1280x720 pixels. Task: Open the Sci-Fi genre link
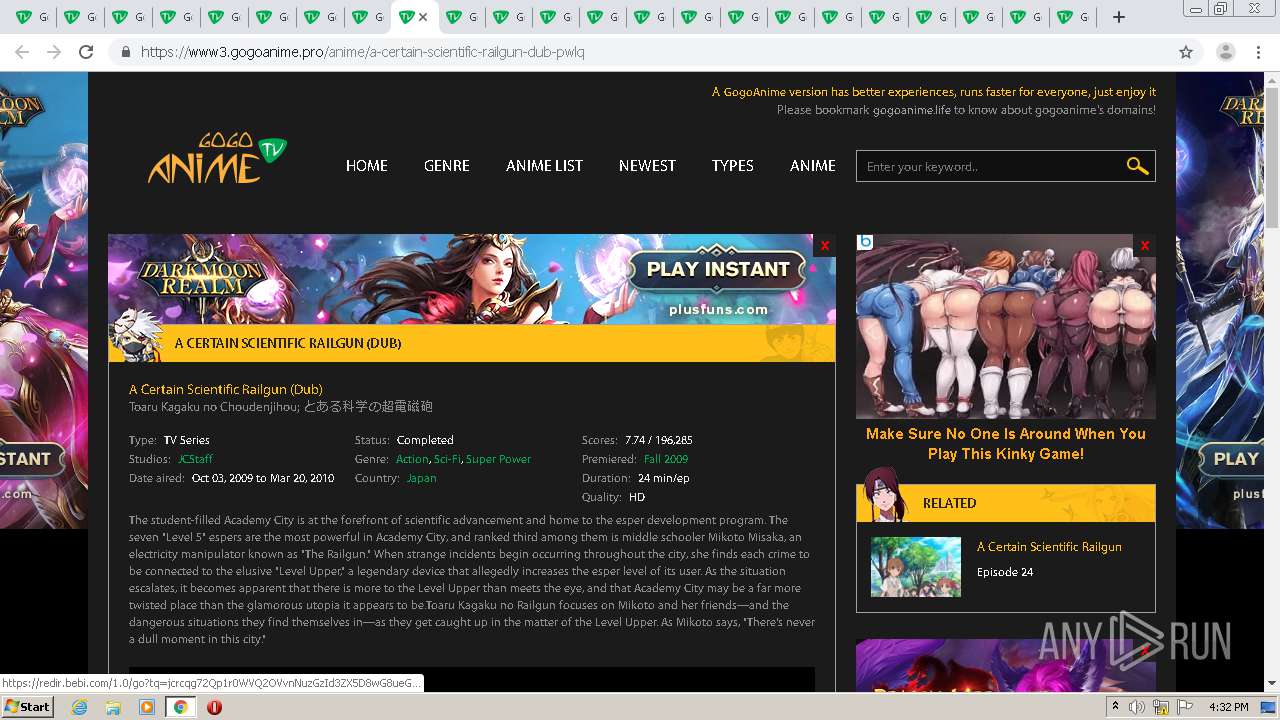447,459
